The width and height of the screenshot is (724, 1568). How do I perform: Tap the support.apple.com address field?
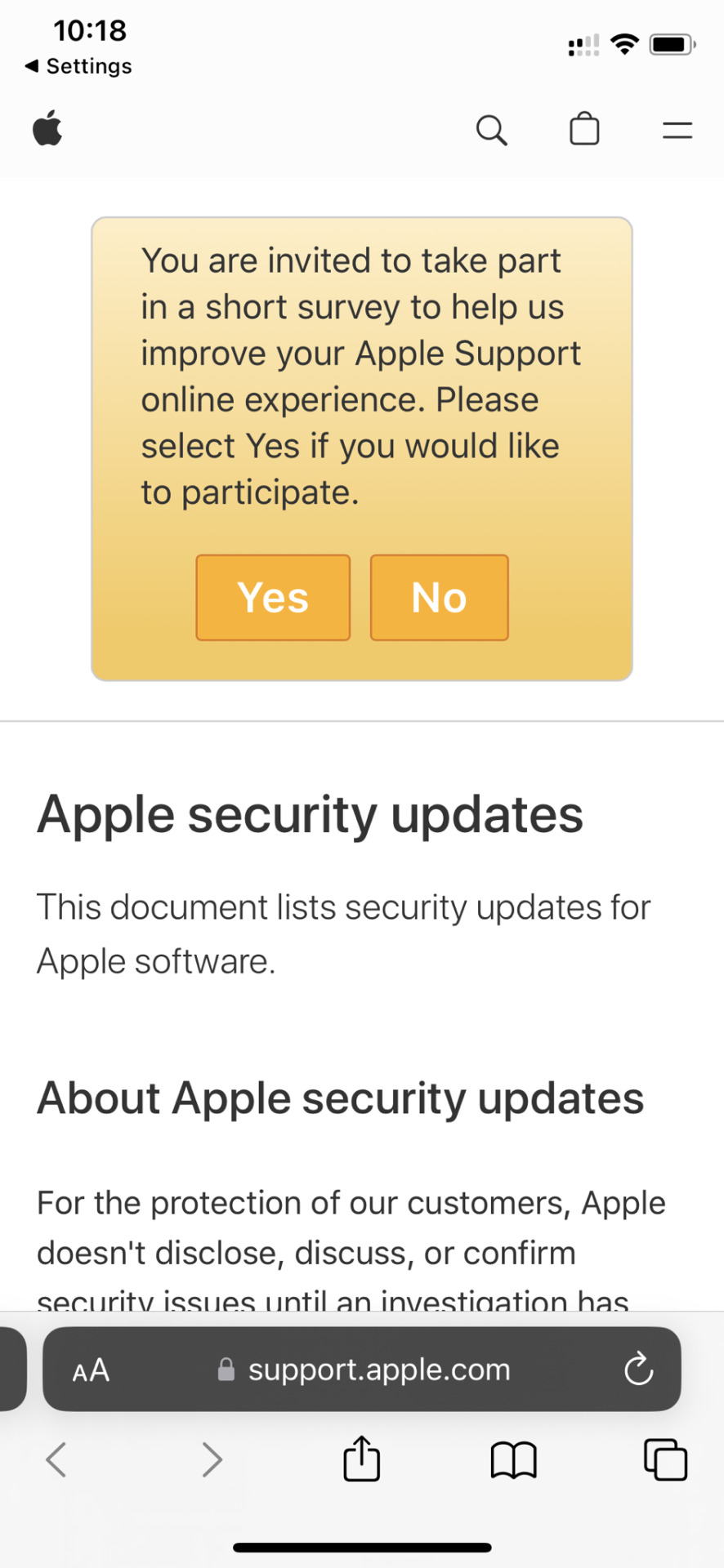point(362,1369)
